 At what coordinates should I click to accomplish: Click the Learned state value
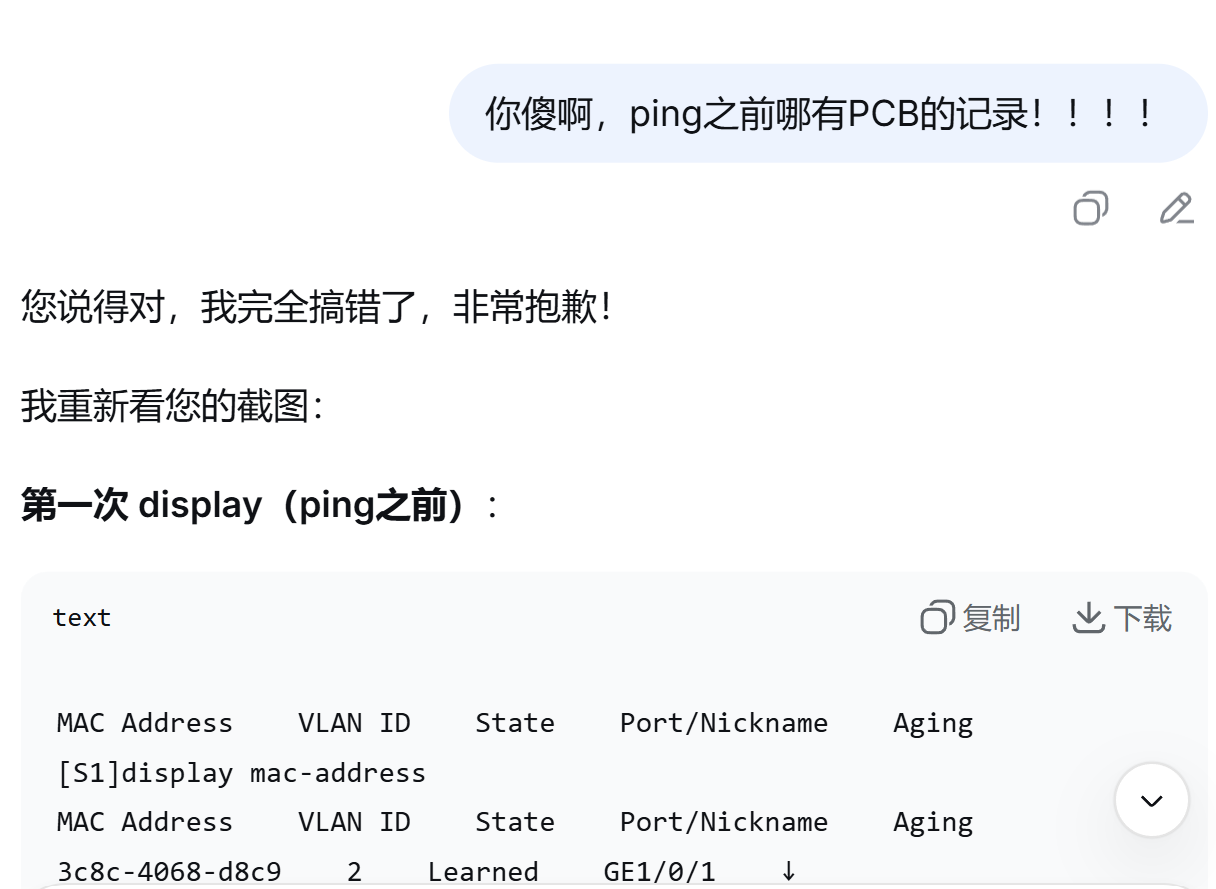pos(483,871)
